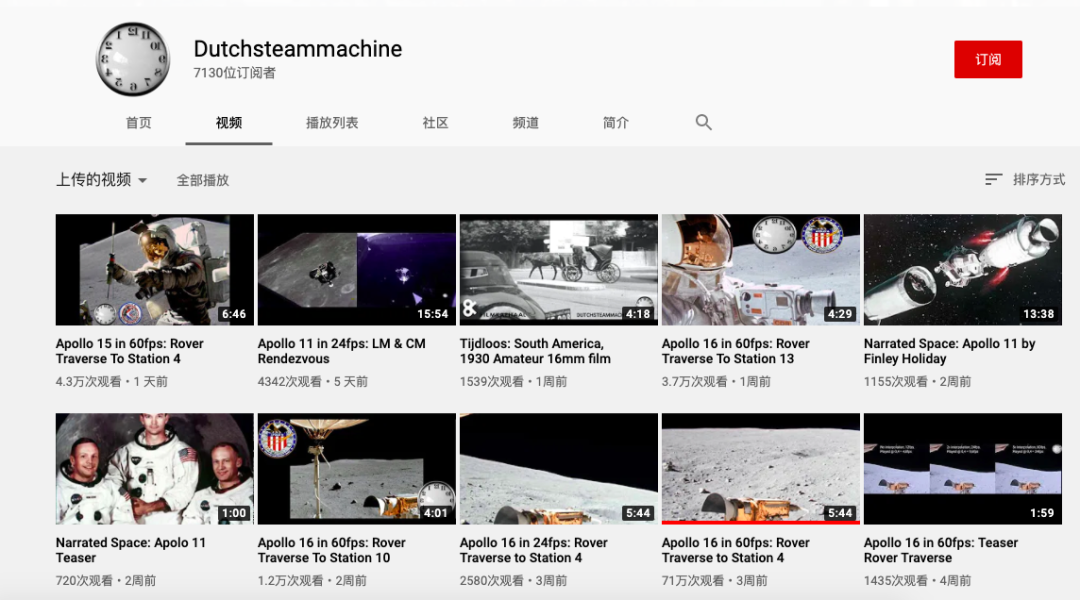
Task: Open Apollo 16 in 60fps Station 4 thumbnail
Action: [x=760, y=468]
